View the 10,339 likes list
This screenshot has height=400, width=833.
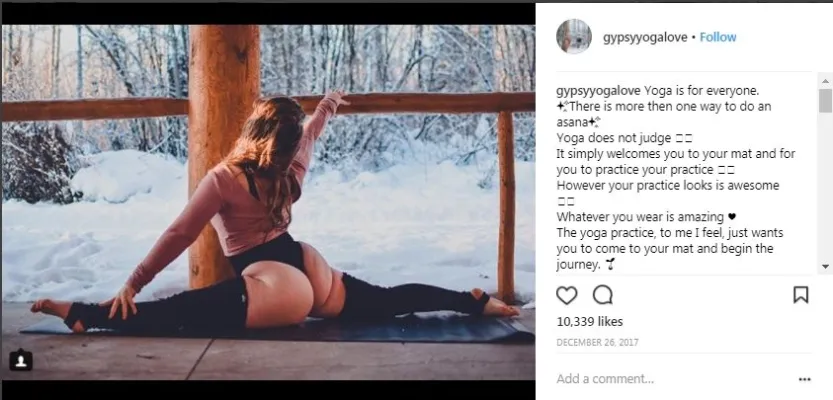click(x=589, y=322)
